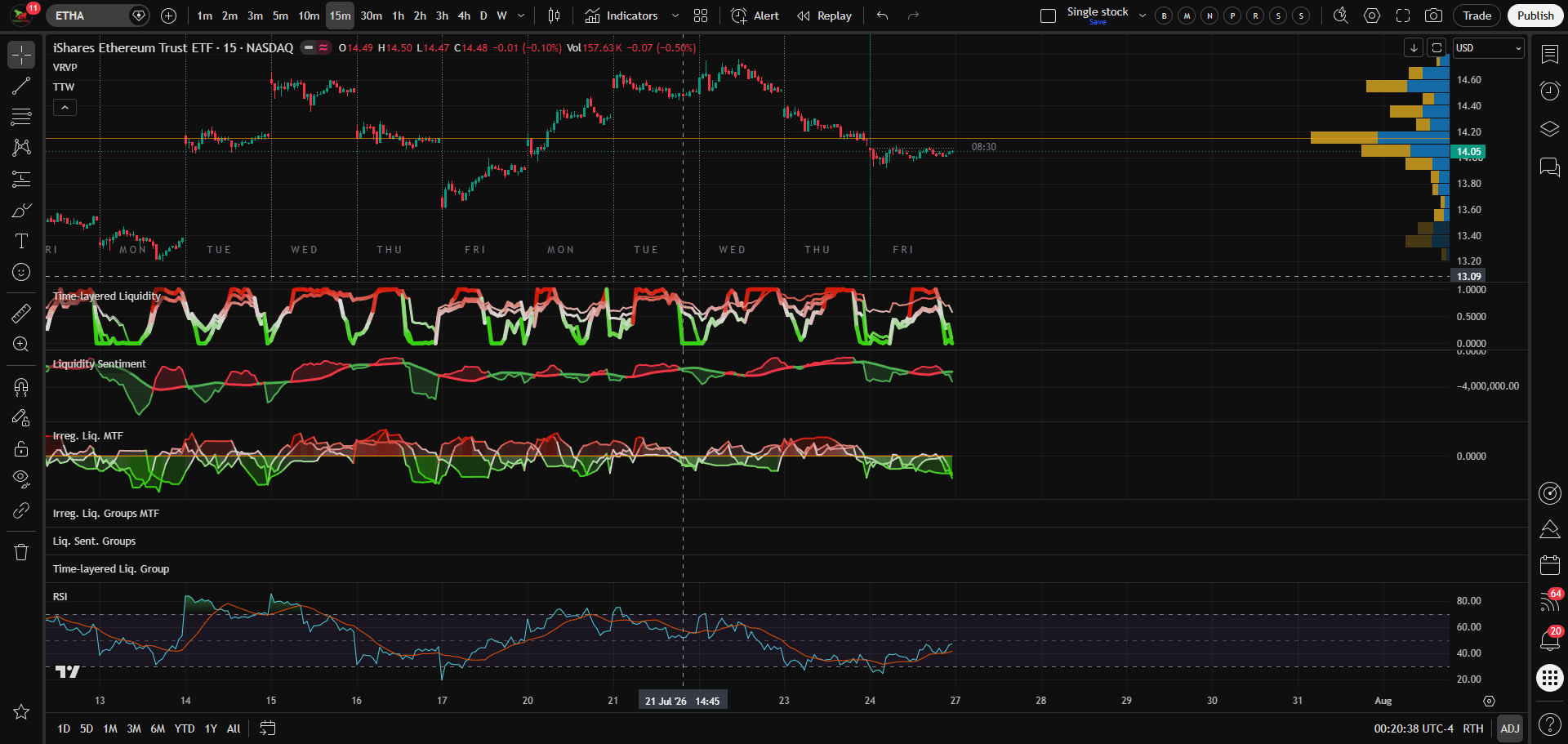Remove drawings with the trash icon
This screenshot has width=1568, height=744.
tap(21, 552)
